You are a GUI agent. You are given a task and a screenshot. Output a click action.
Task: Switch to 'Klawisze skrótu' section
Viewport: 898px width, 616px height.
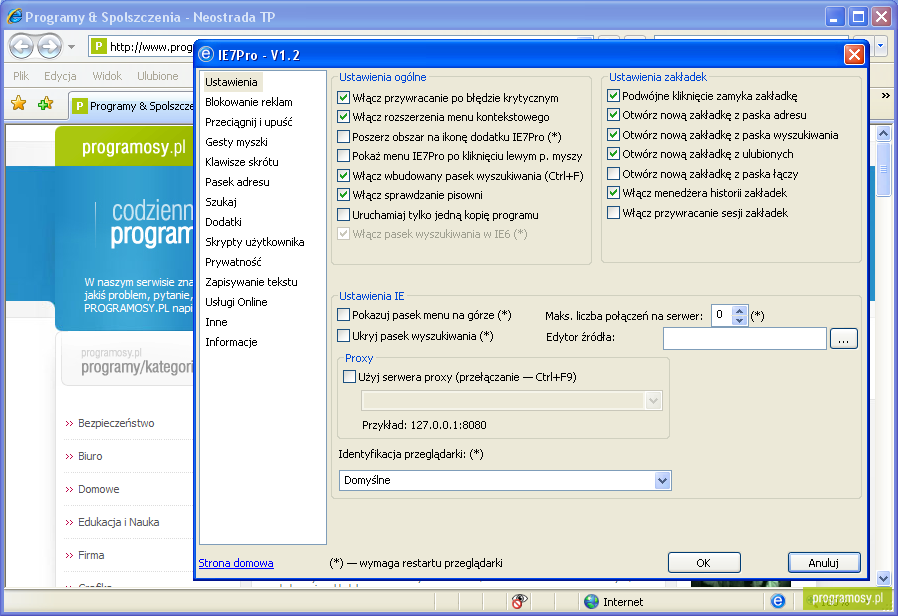pos(242,162)
